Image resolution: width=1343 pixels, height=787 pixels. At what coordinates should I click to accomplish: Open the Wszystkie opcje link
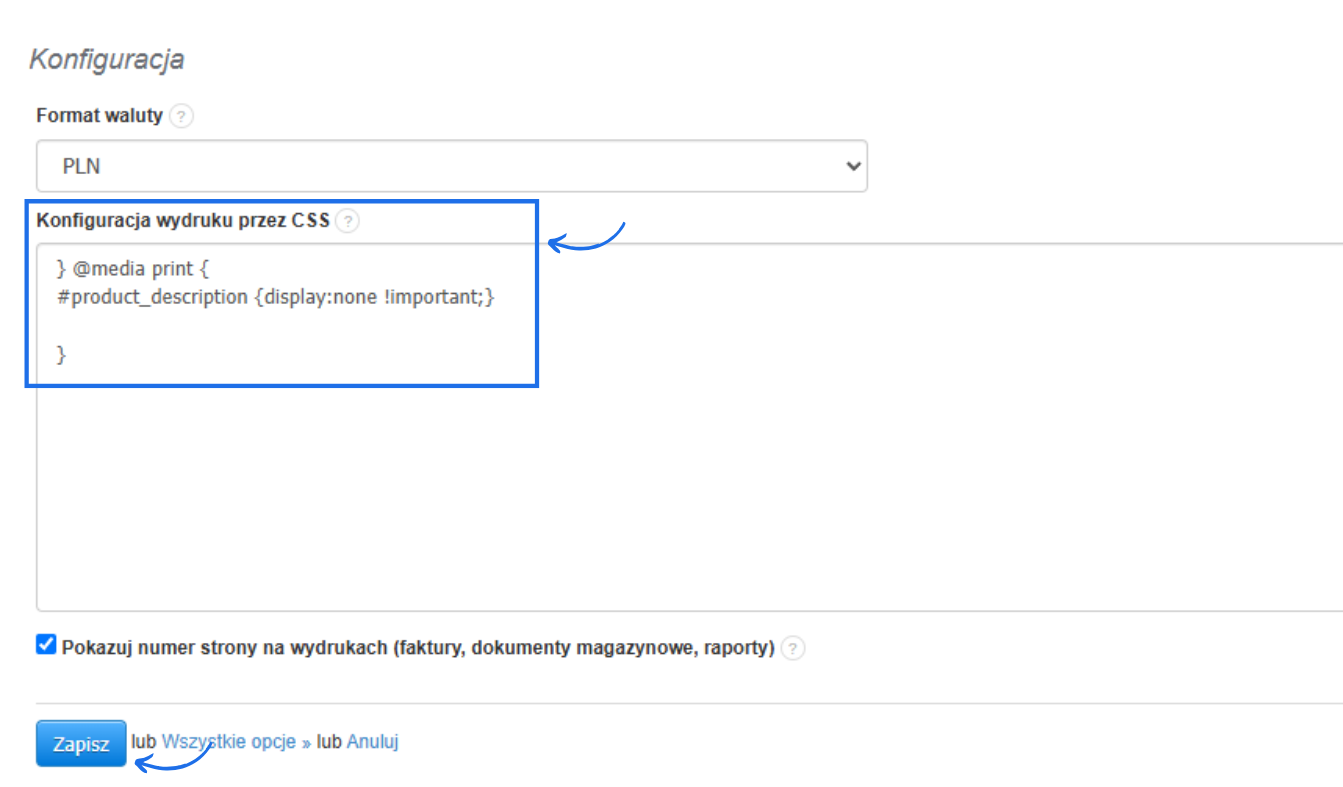[229, 742]
